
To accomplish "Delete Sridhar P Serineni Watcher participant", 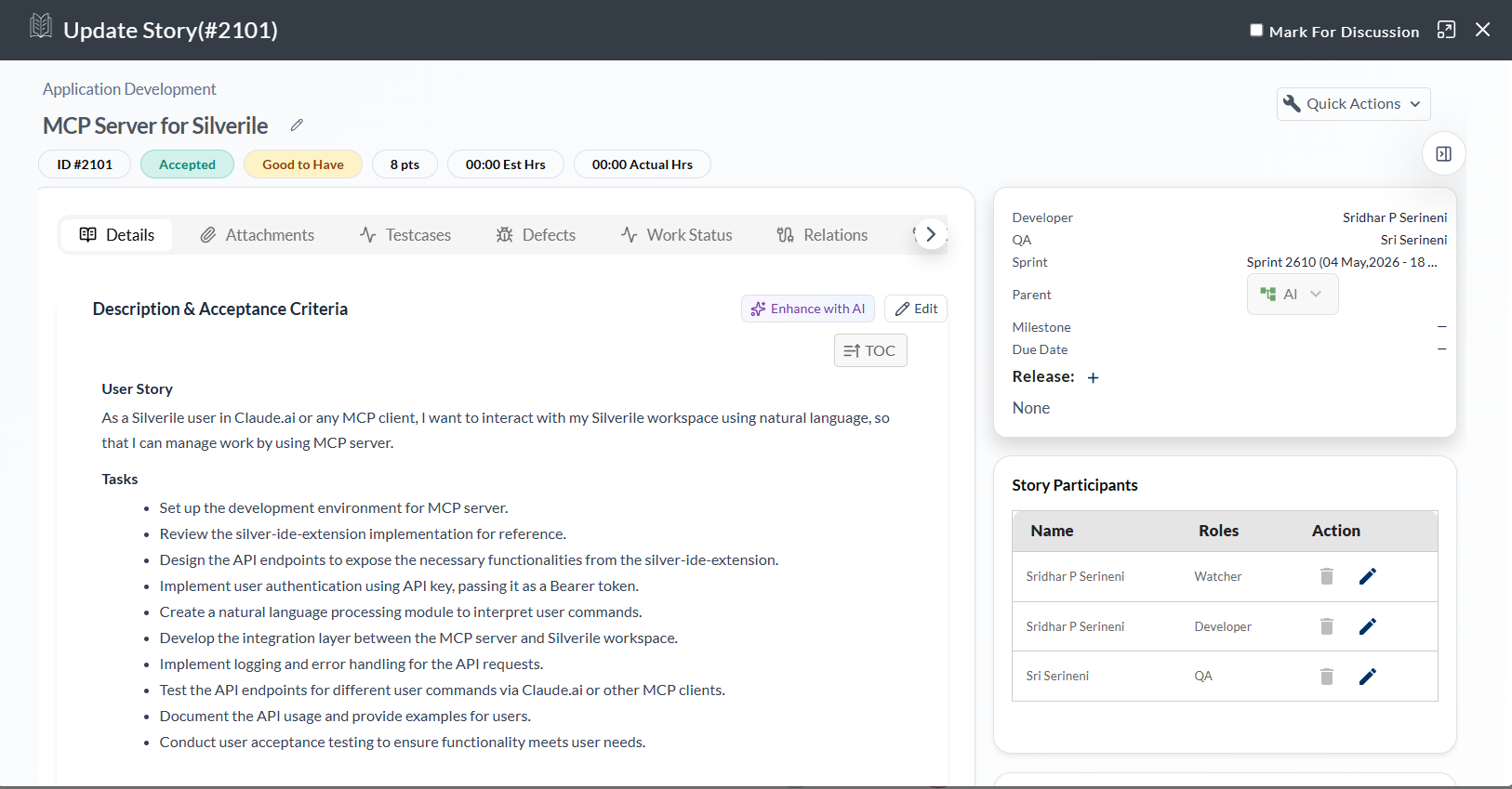I will tap(1327, 576).
